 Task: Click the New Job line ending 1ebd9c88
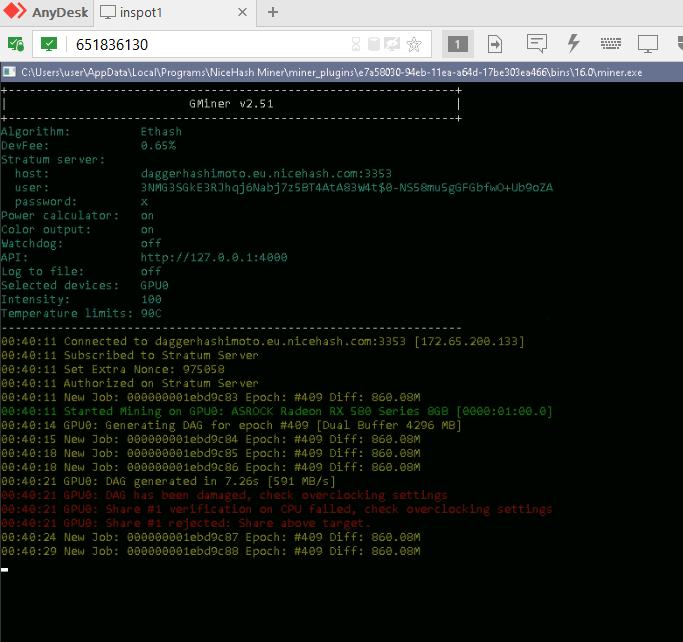pos(211,551)
